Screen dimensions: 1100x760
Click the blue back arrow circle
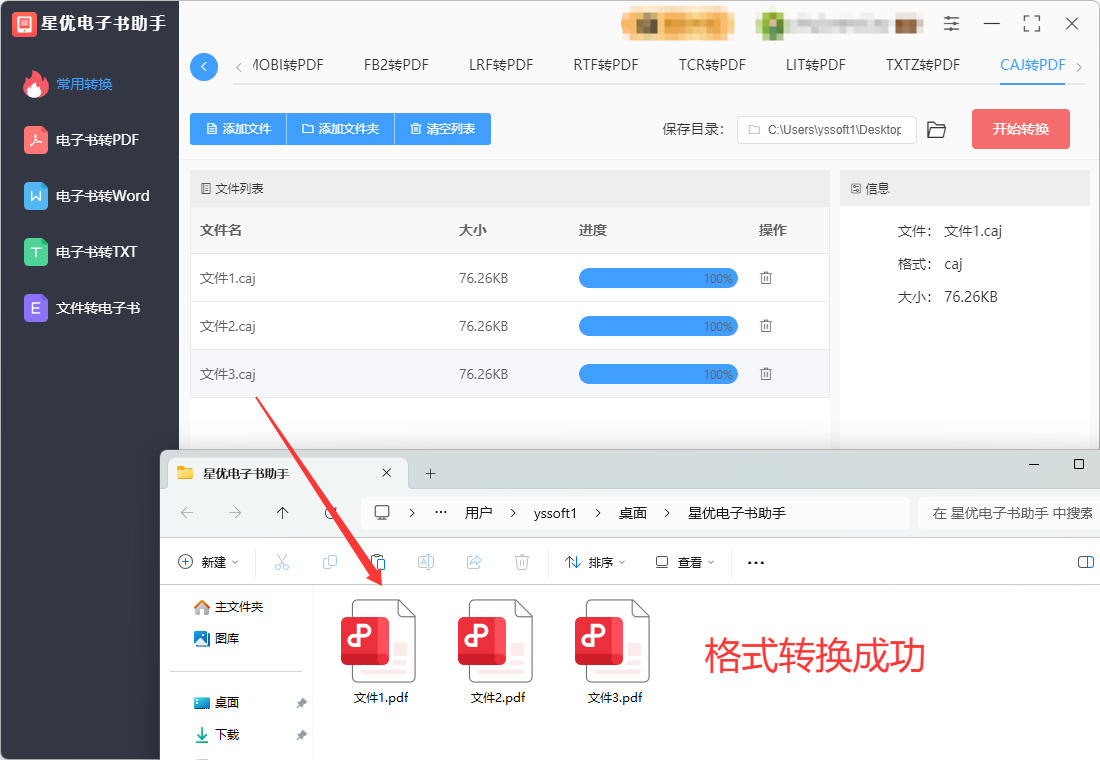point(204,67)
